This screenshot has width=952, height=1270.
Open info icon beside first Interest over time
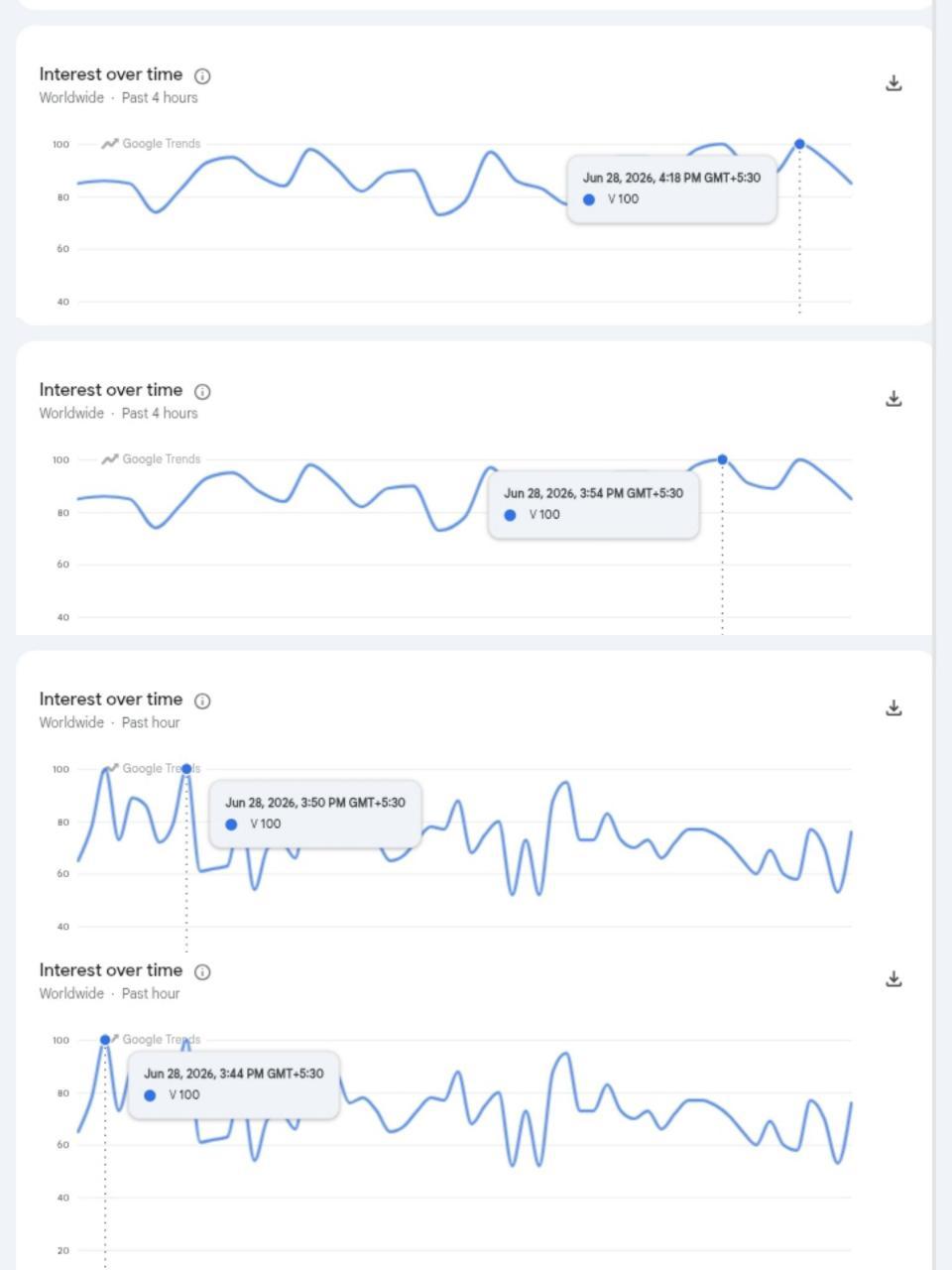[x=202, y=75]
